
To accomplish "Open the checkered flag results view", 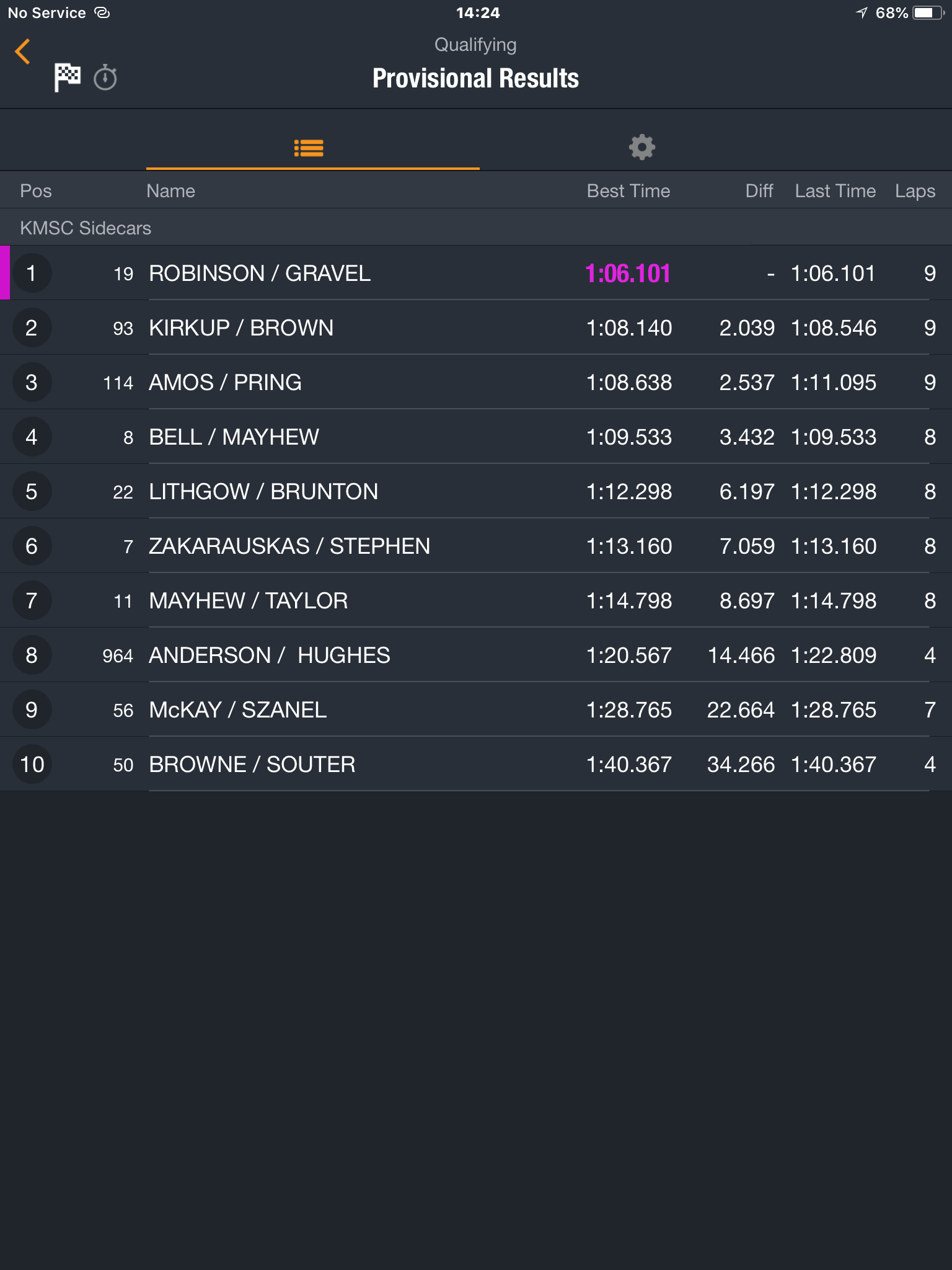I will [67, 78].
